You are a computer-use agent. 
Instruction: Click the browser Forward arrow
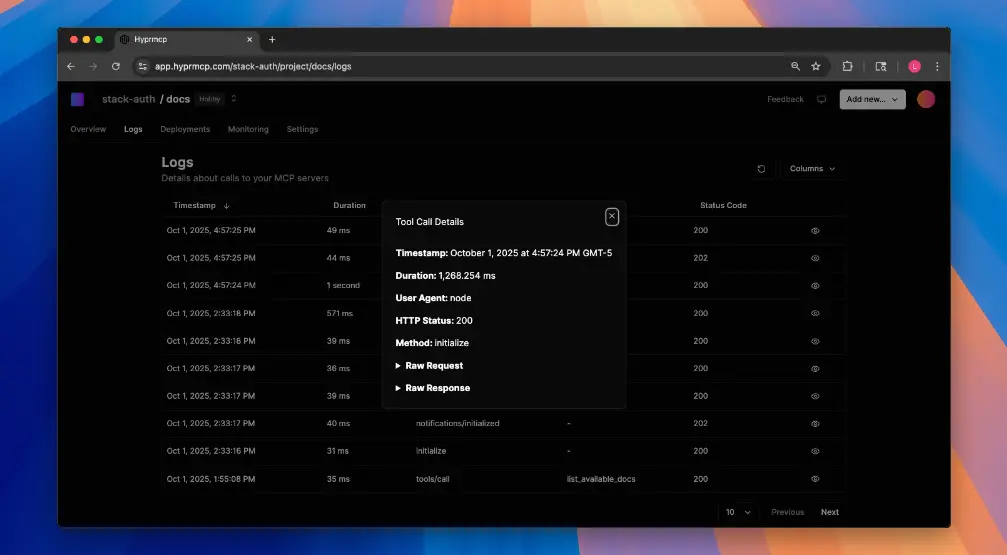tap(93, 66)
